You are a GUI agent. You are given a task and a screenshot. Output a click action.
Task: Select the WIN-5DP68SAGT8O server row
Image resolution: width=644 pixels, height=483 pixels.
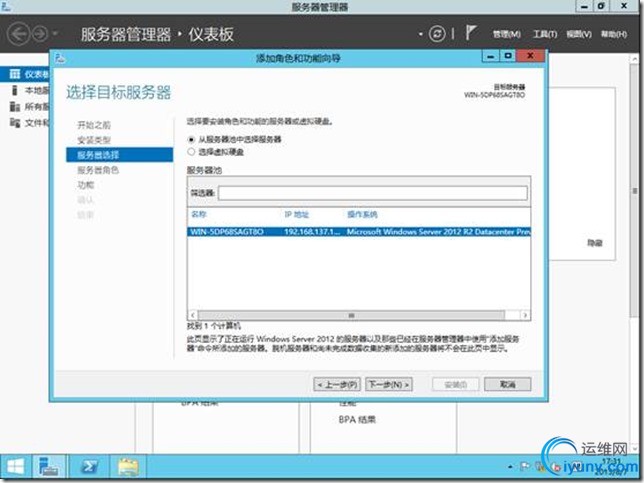pos(359,232)
